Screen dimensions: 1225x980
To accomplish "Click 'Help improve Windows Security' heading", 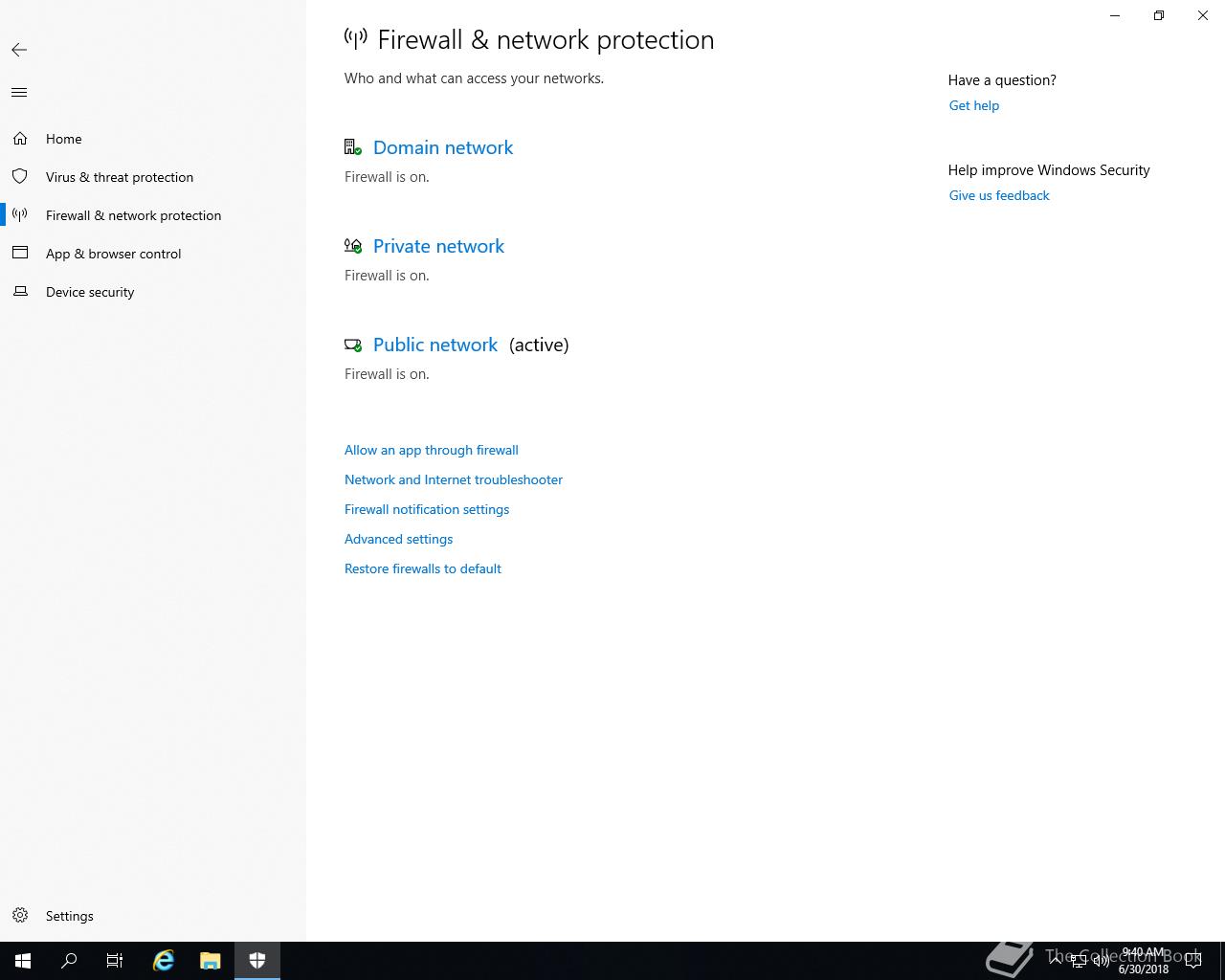I will 1049,170.
